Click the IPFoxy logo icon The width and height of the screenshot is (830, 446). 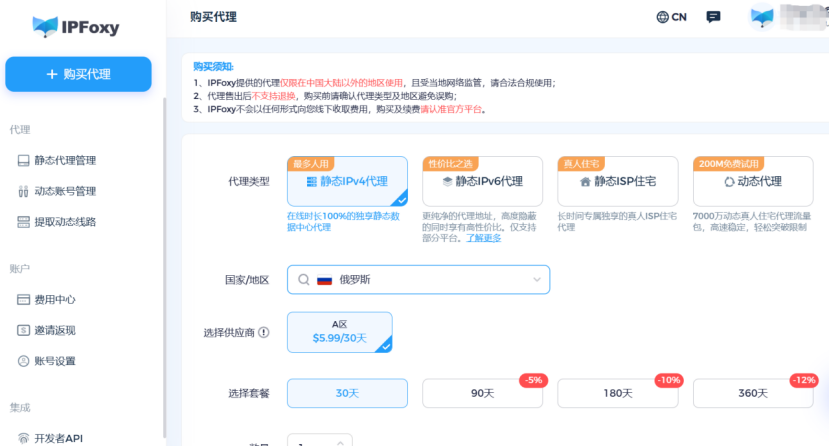pos(45,26)
